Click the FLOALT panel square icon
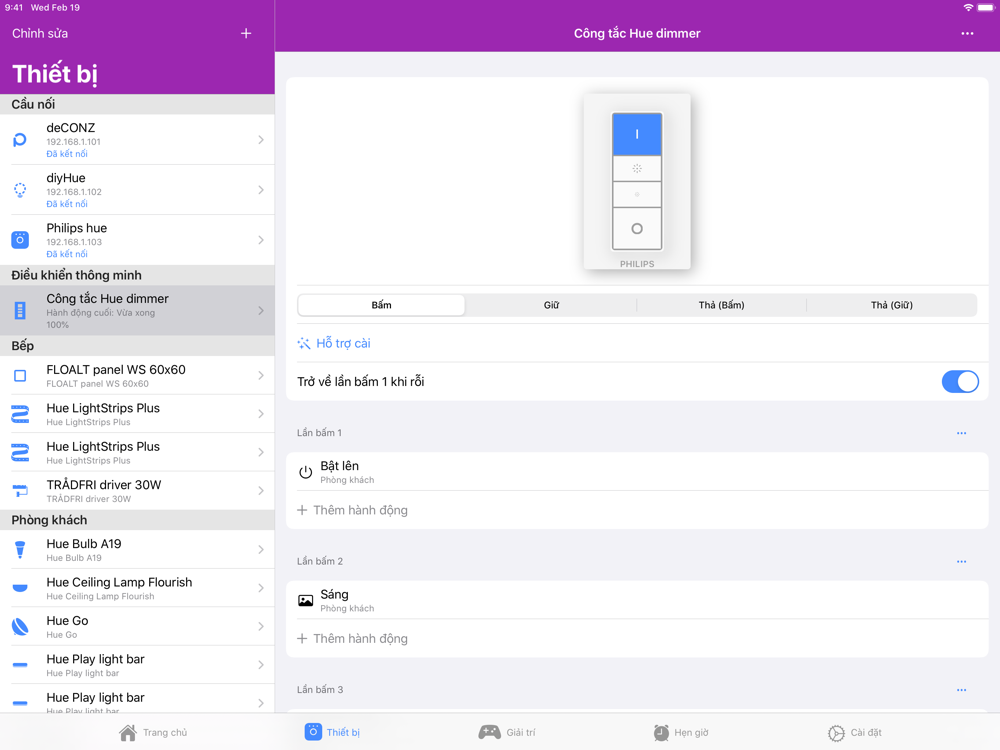 (x=20, y=376)
